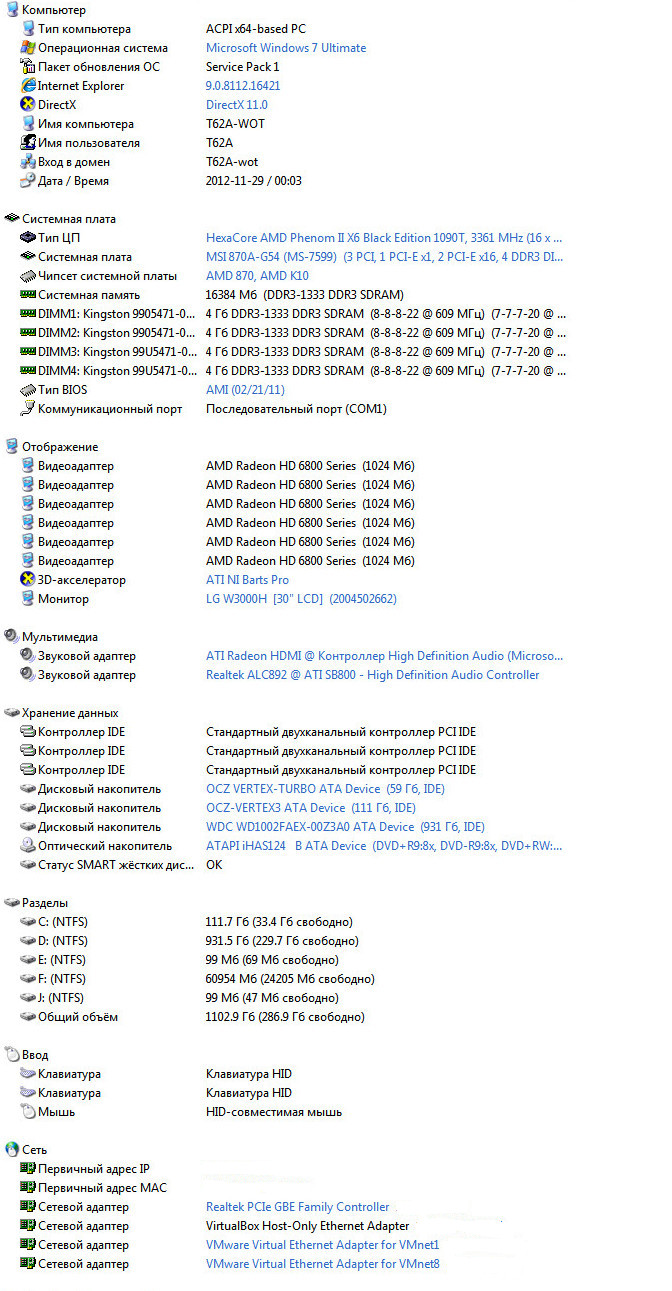Screen dimensions: 672x1291
Task: Open the Realtek ALC892 audio link
Action: [373, 675]
